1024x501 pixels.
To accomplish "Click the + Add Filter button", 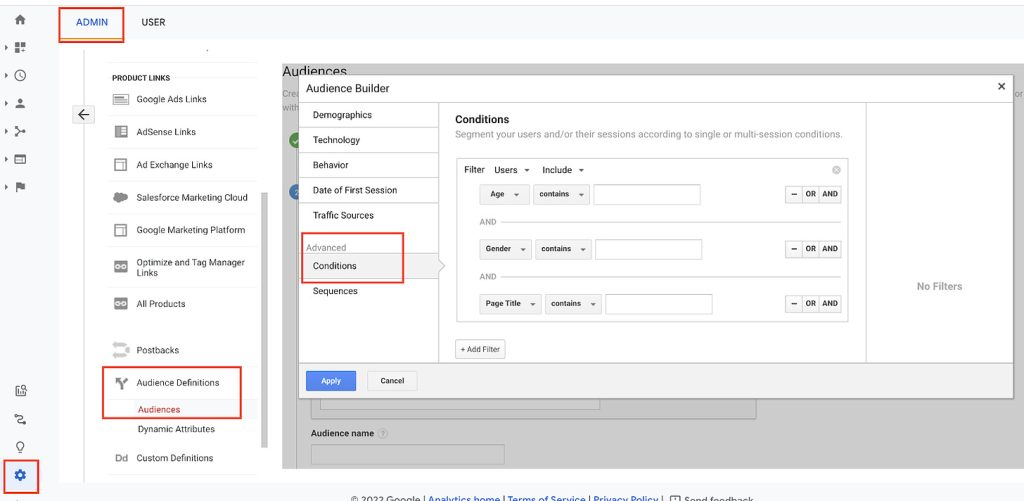I will (x=481, y=349).
